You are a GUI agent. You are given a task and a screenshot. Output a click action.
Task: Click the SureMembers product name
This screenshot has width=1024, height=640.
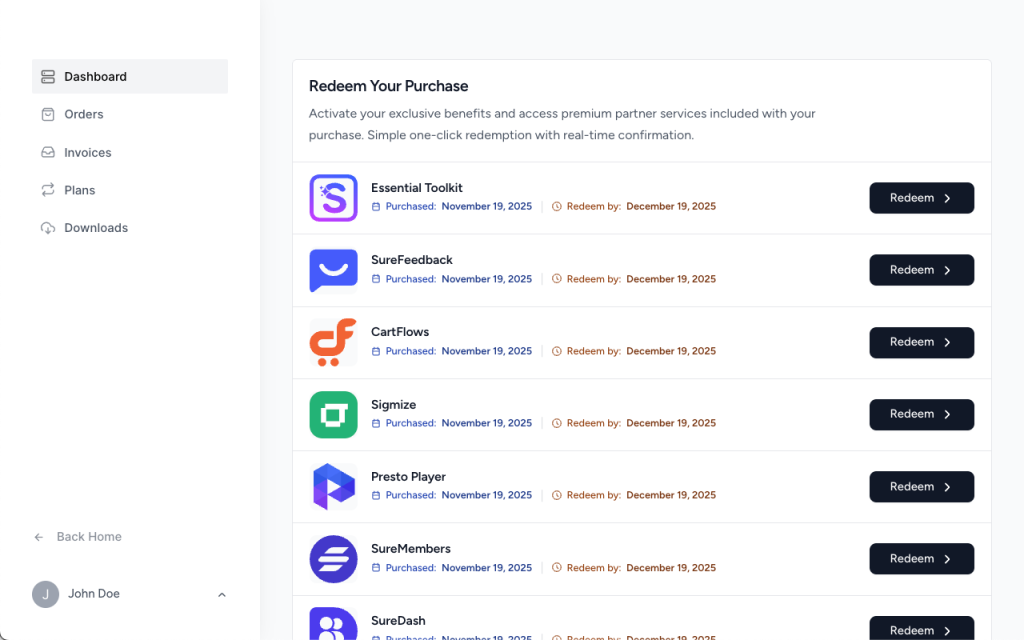pyautogui.click(x=411, y=549)
